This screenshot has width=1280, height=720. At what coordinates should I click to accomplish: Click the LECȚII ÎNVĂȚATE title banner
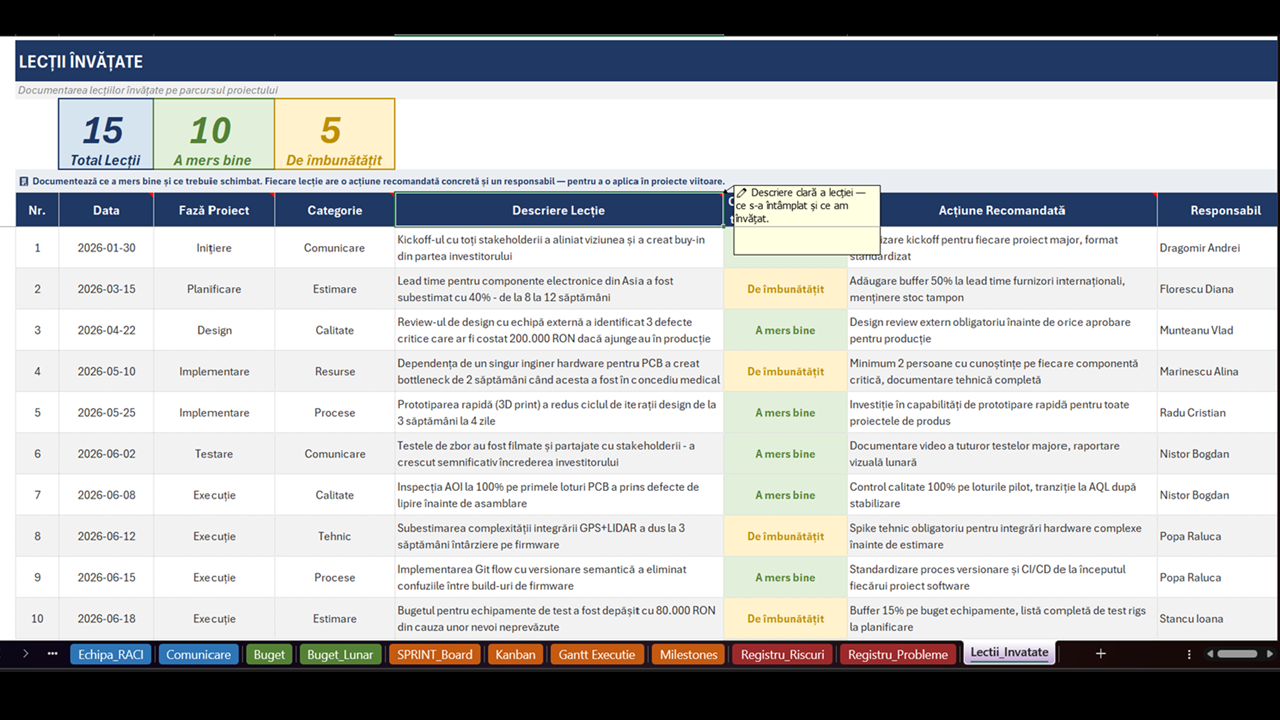[x=647, y=61]
